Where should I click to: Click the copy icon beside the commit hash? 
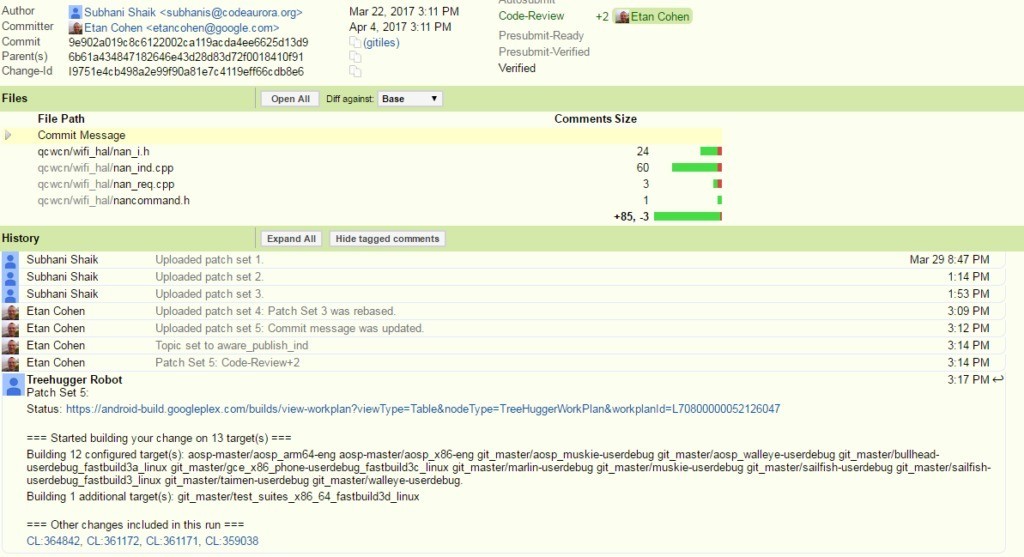coord(354,43)
